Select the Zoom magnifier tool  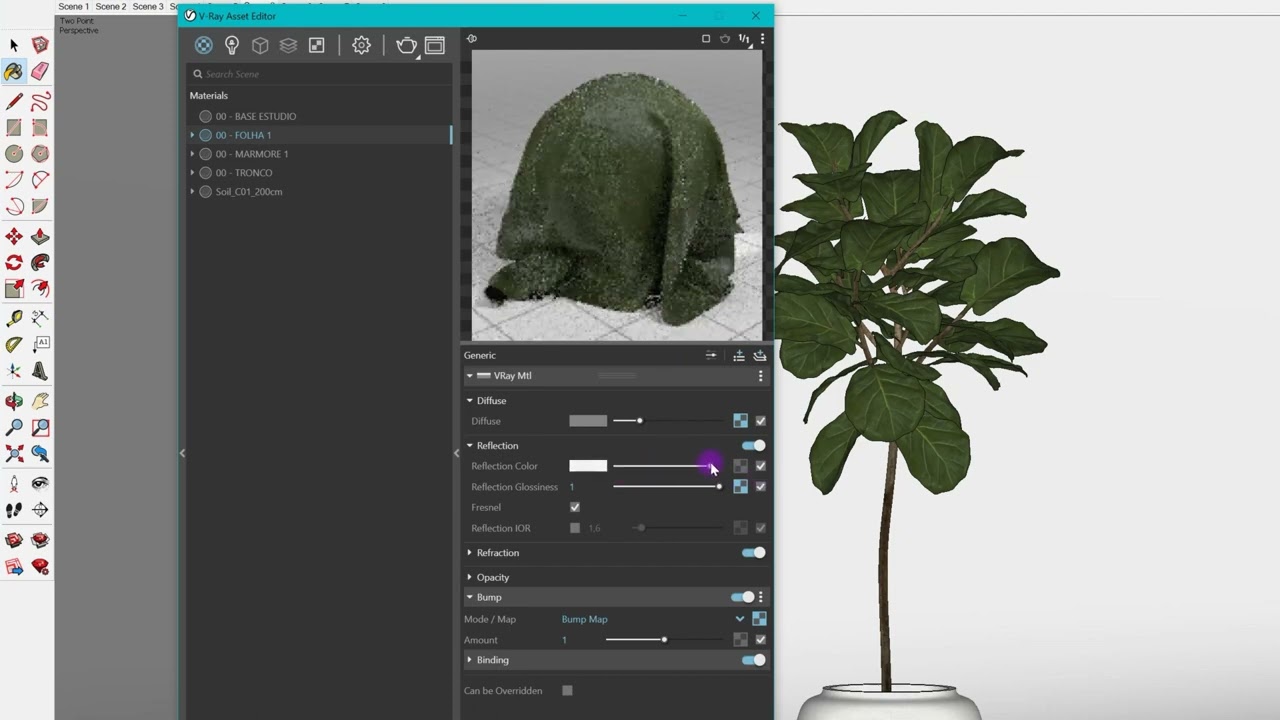[14, 427]
